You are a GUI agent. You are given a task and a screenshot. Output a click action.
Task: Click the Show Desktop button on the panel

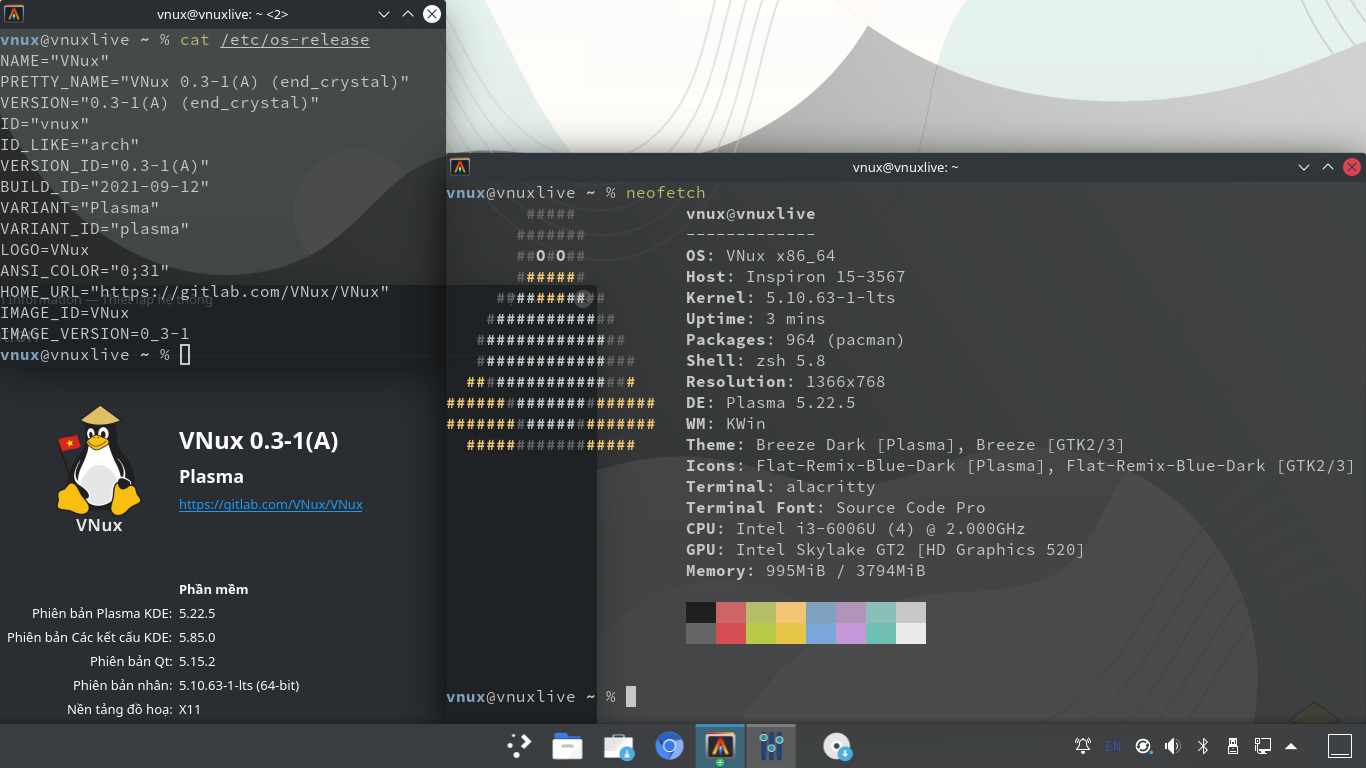click(1340, 746)
